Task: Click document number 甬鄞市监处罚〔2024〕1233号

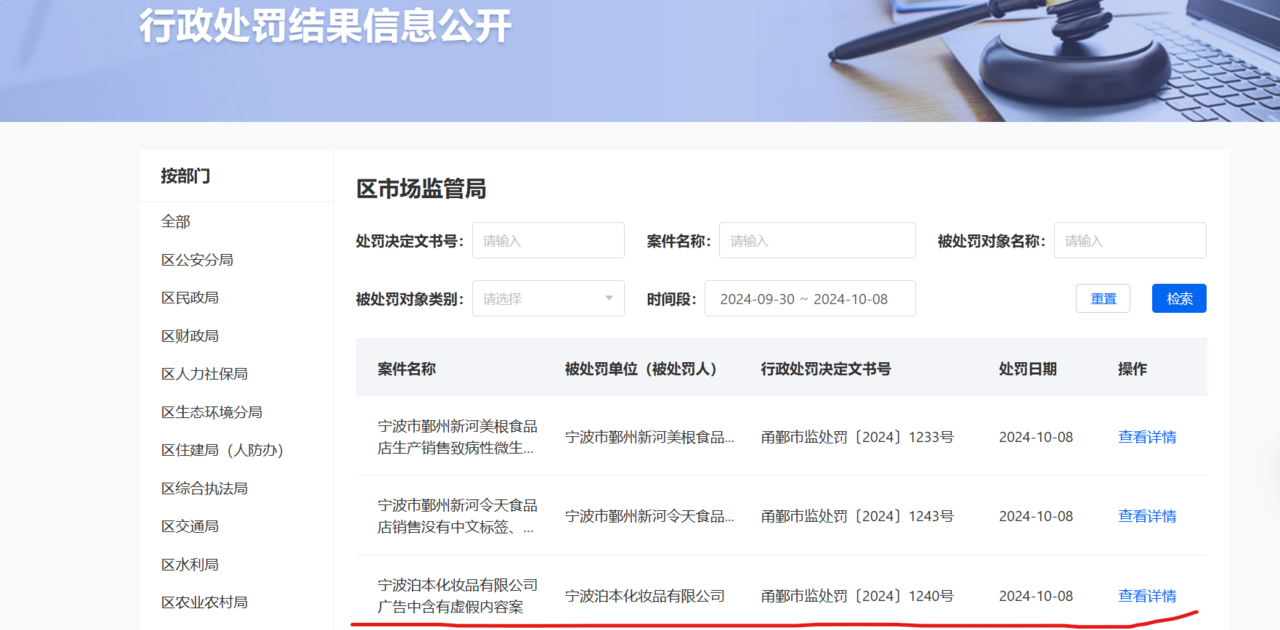Action: (x=857, y=437)
